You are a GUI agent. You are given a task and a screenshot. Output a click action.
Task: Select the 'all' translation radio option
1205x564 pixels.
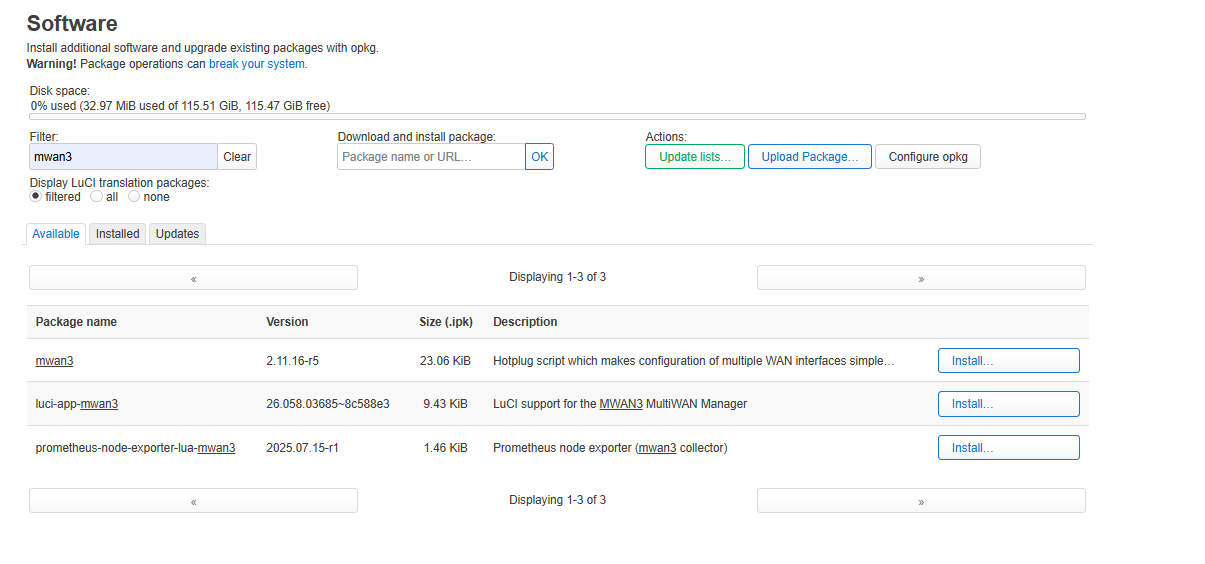[97, 197]
